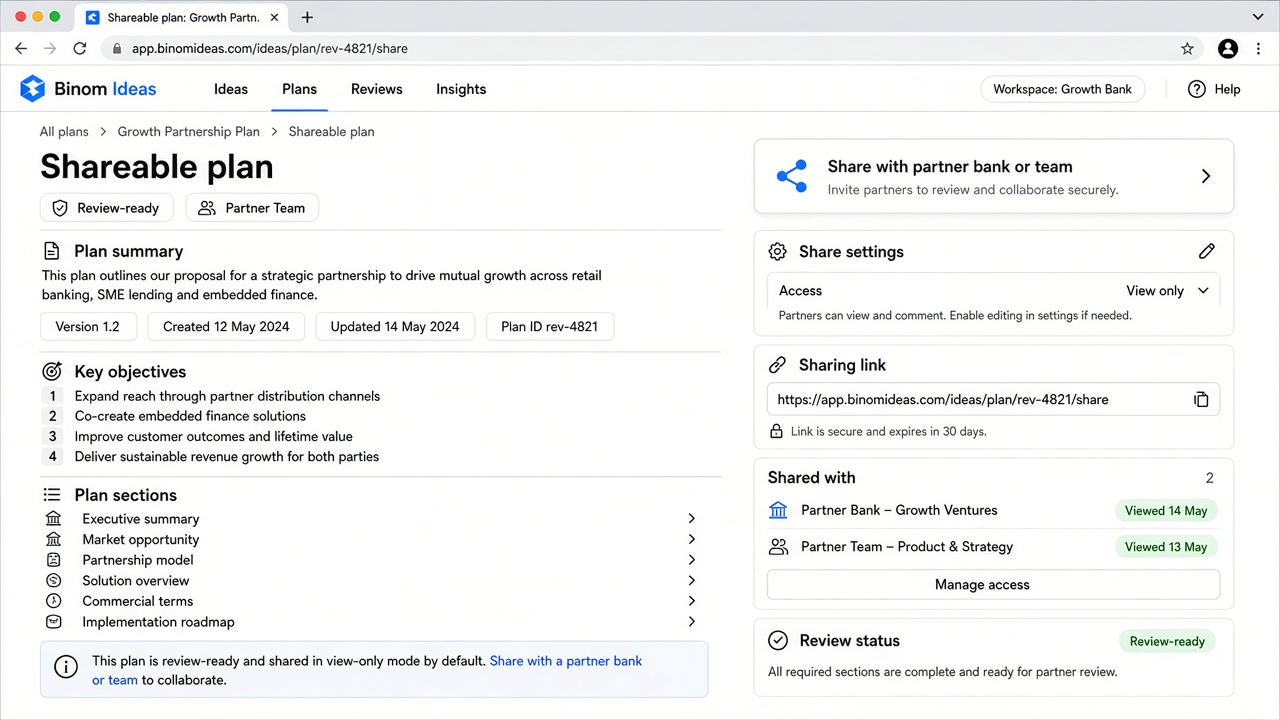Viewport: 1280px width, 720px height.
Task: Click the Review status checkmark icon
Action: pos(777,641)
